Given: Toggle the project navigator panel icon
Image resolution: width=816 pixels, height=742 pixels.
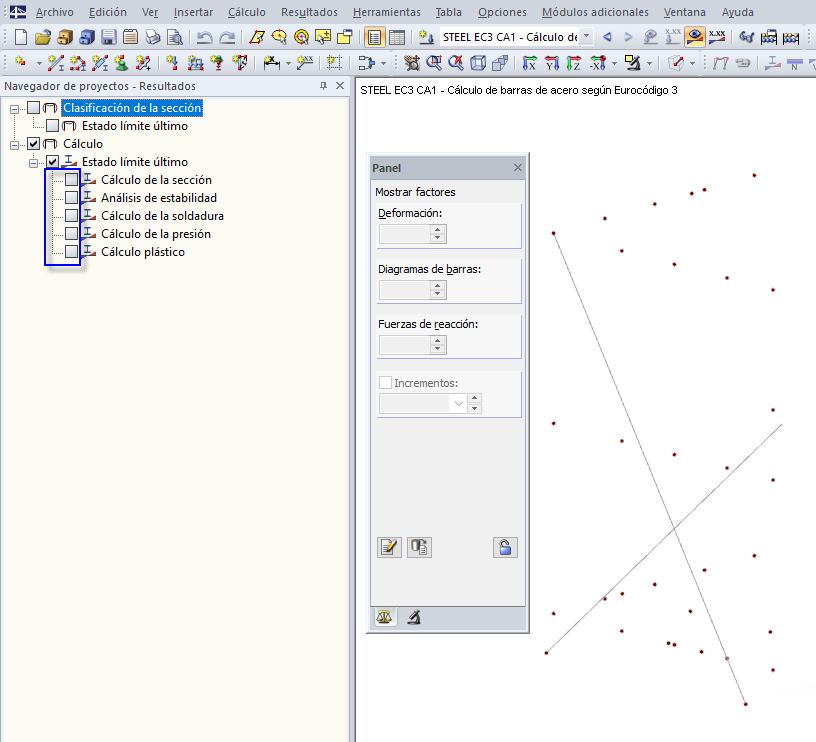Looking at the screenshot, I should point(374,37).
